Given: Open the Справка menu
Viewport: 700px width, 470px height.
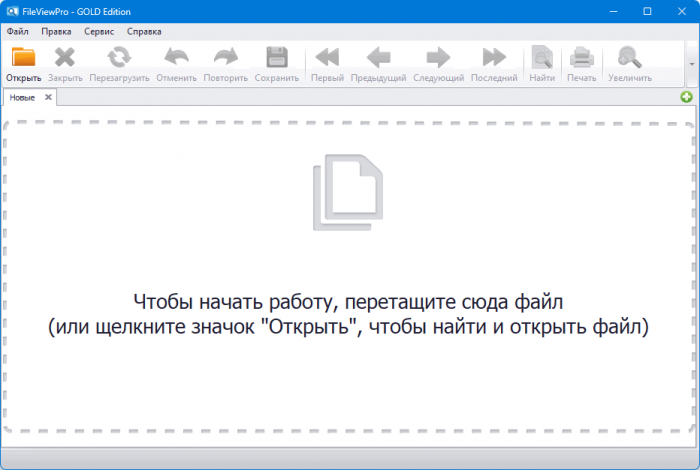Looking at the screenshot, I should point(144,31).
